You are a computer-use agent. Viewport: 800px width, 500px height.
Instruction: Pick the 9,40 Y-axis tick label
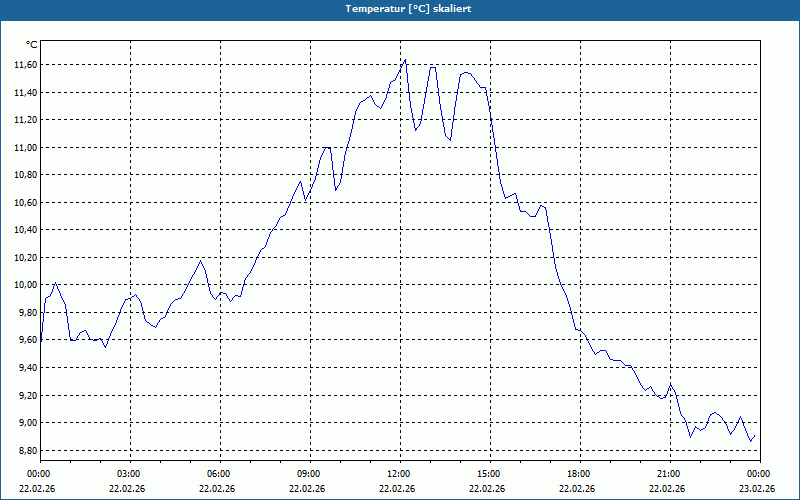coord(28,367)
